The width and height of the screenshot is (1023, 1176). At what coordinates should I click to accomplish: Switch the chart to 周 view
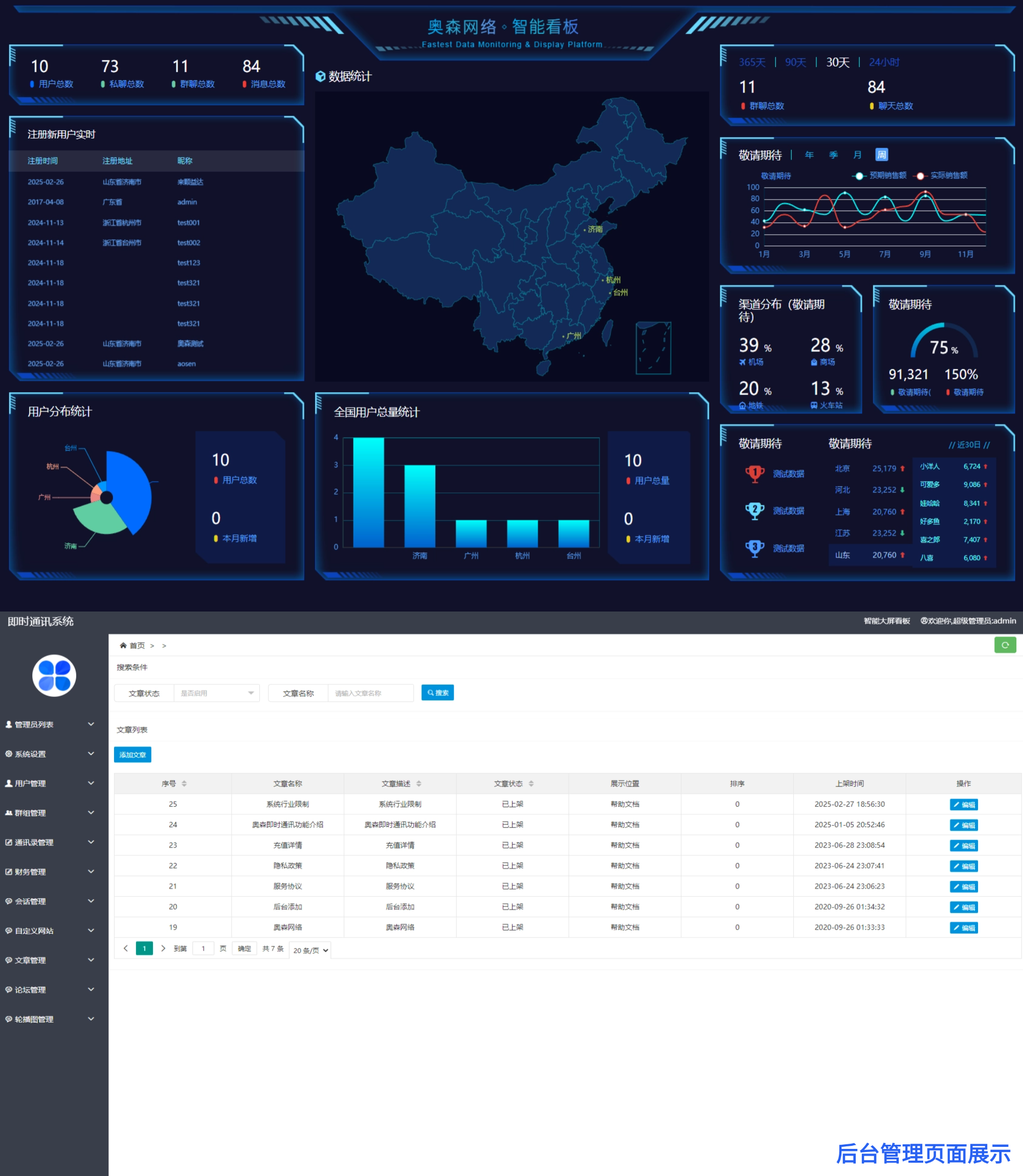[x=881, y=154]
